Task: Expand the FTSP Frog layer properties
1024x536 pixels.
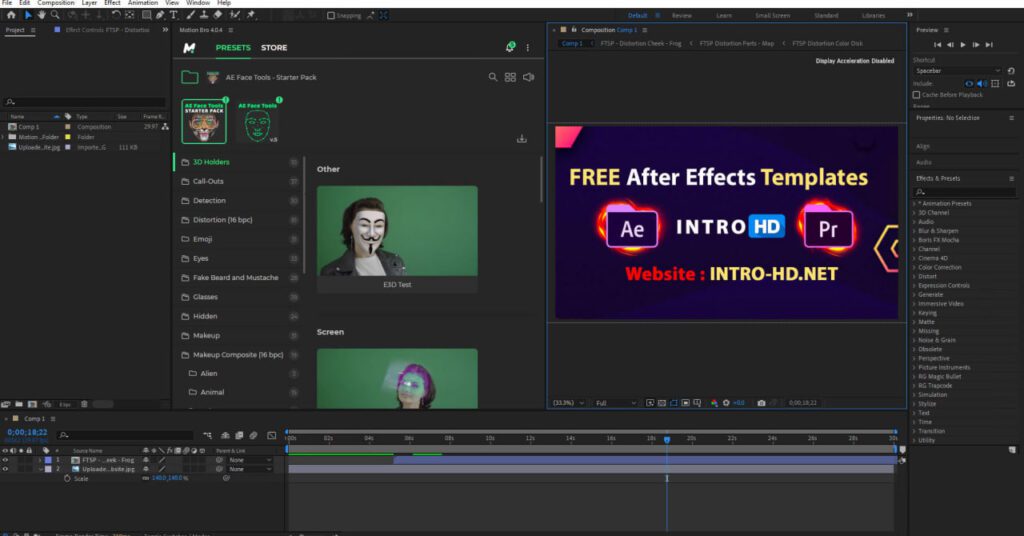Action: [x=40, y=460]
